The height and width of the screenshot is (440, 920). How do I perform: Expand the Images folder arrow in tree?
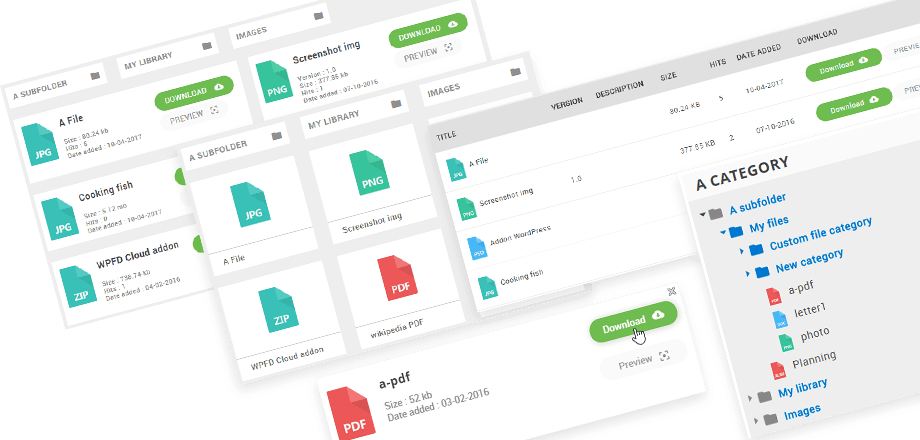pyautogui.click(x=756, y=419)
